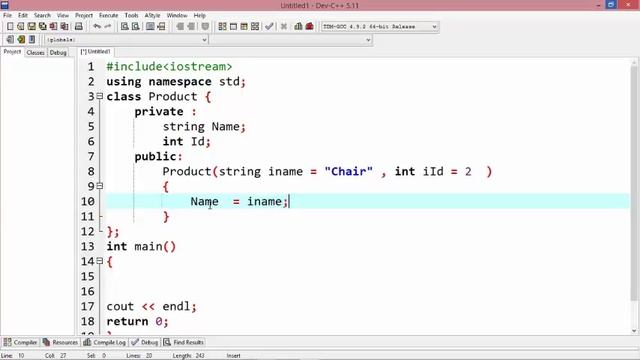Click the red Delete Profiling Information icon

[x=309, y=27]
